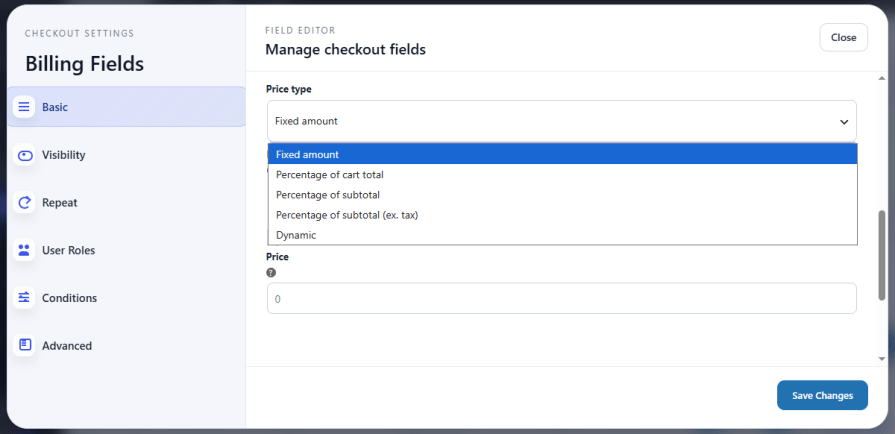Select the highlighted Fixed amount option

(x=562, y=154)
